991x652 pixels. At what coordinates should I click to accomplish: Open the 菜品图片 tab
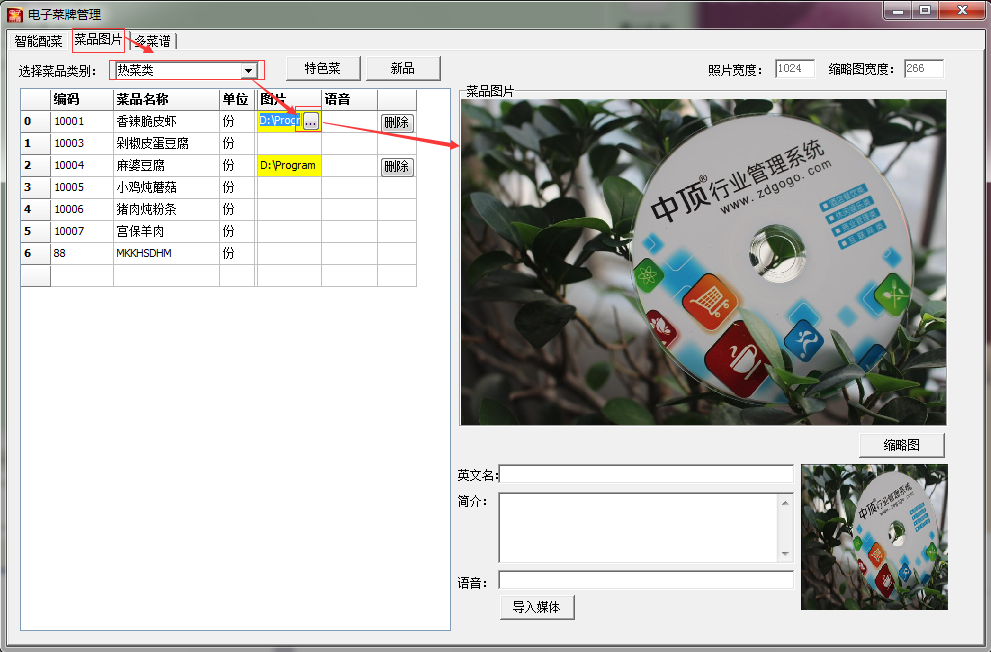point(98,40)
